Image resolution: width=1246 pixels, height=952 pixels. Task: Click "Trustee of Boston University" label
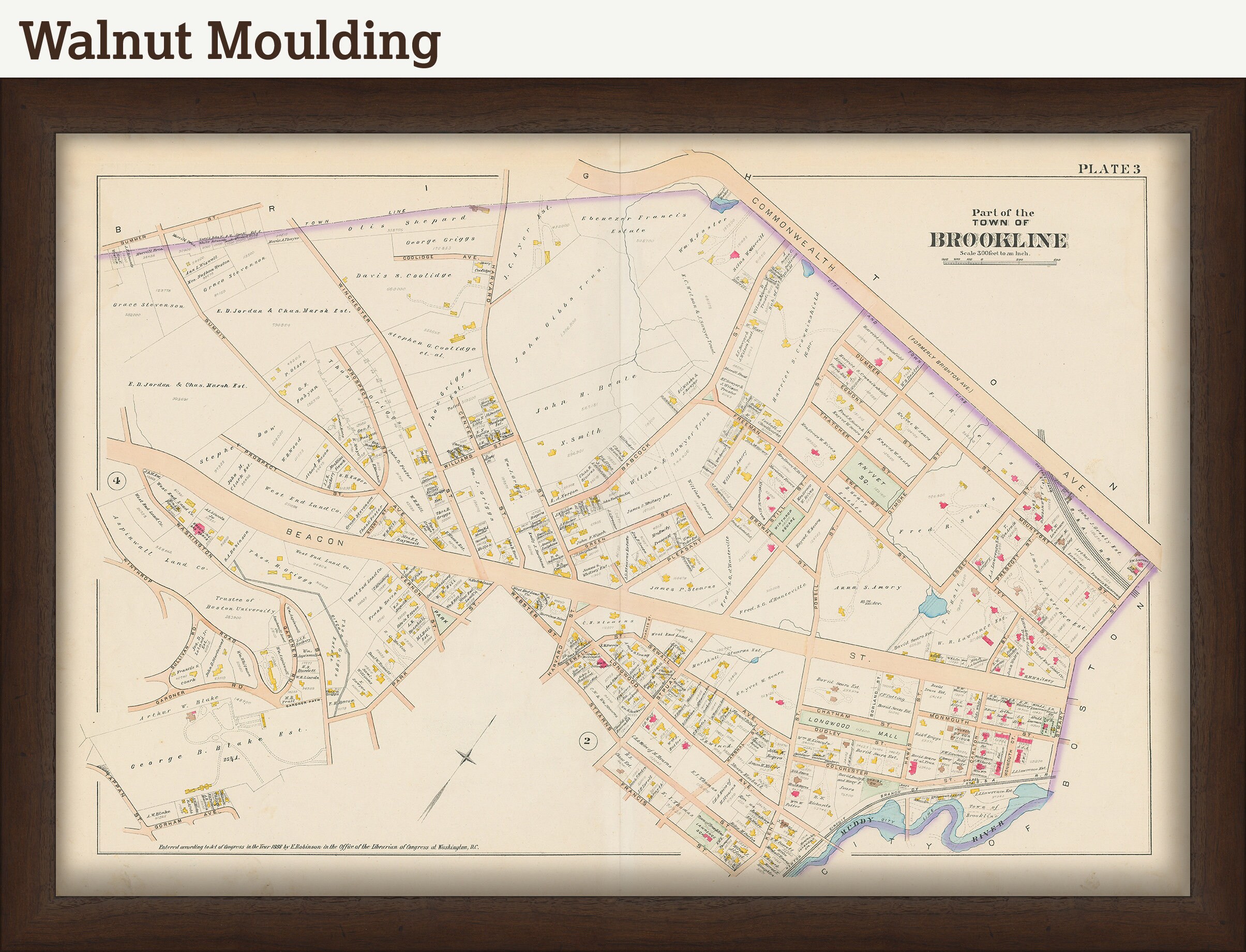click(x=241, y=603)
